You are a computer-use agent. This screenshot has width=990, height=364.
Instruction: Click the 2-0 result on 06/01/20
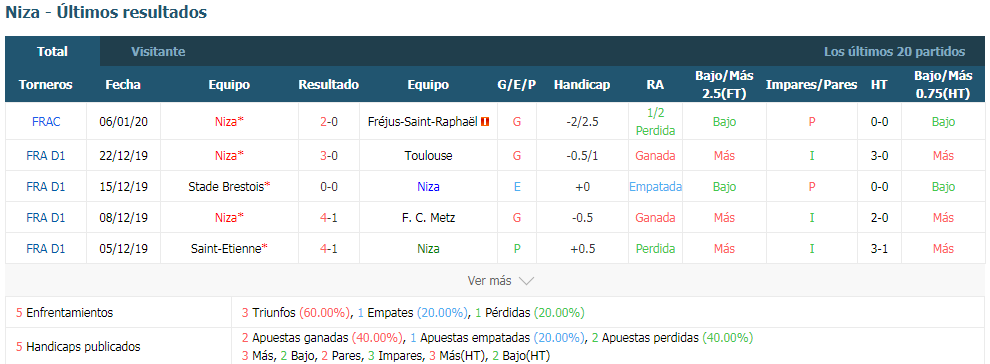pyautogui.click(x=328, y=122)
